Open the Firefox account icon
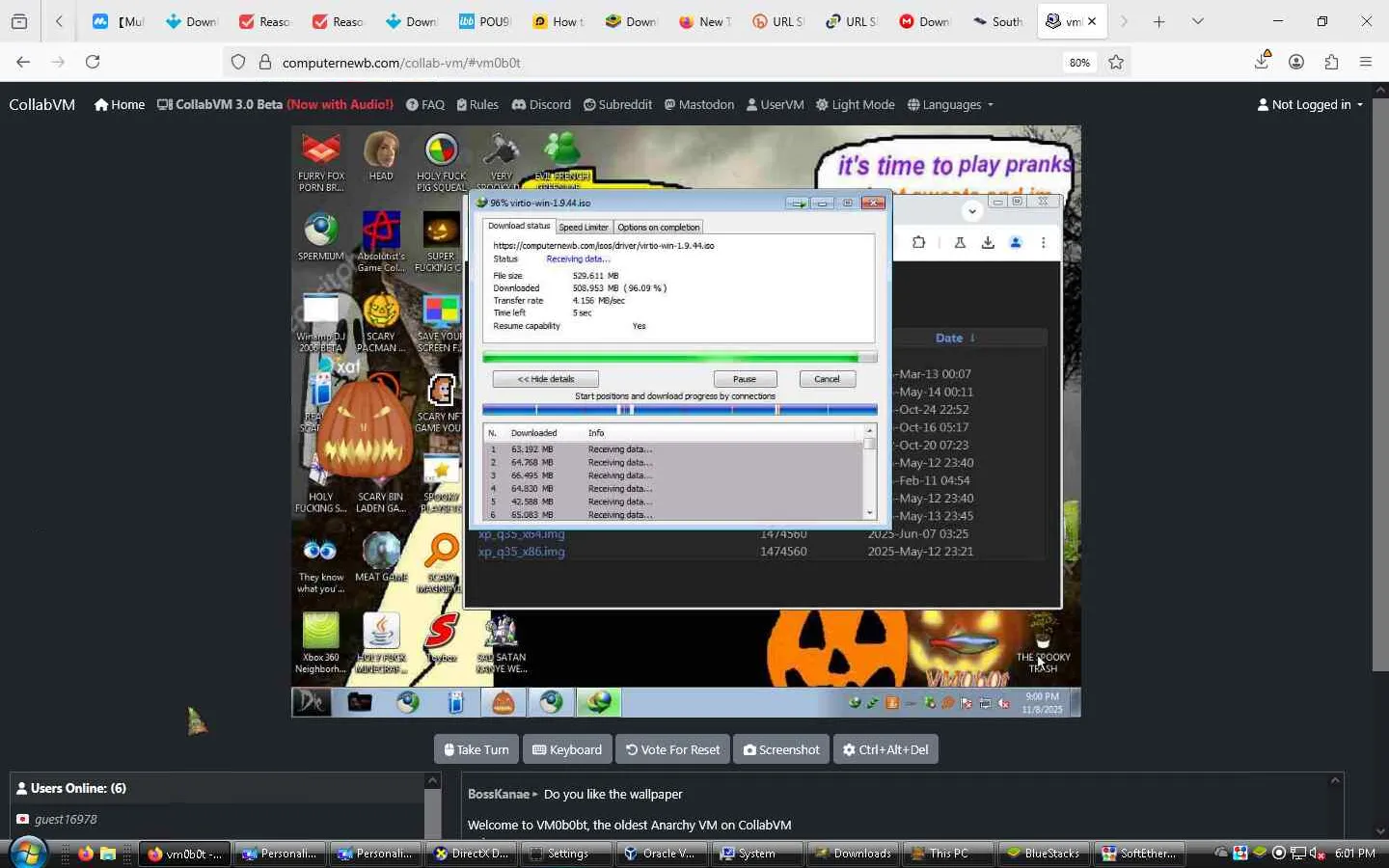The height and width of the screenshot is (868, 1389). [x=1296, y=62]
